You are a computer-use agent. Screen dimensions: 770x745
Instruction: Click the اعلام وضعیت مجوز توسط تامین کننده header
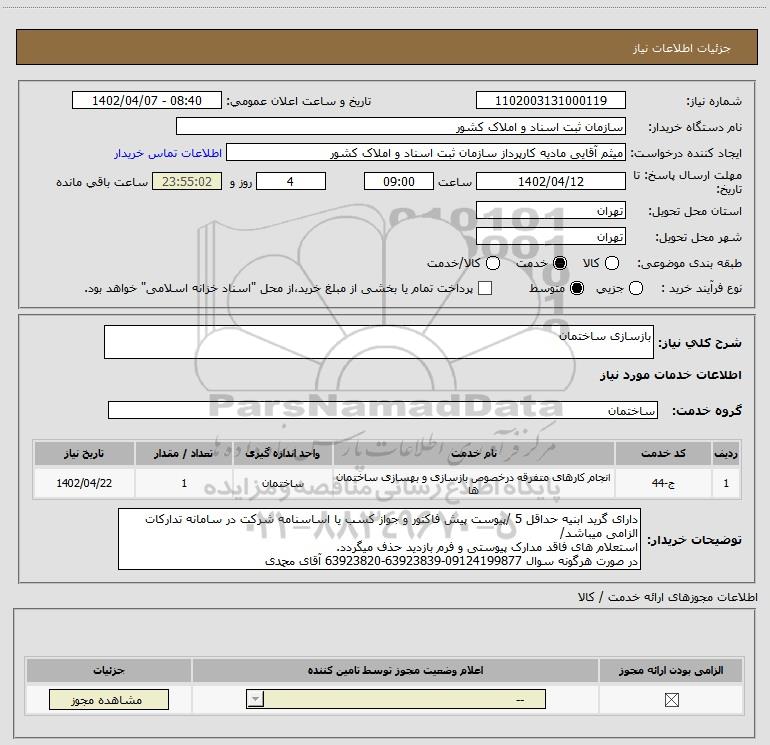(x=395, y=670)
